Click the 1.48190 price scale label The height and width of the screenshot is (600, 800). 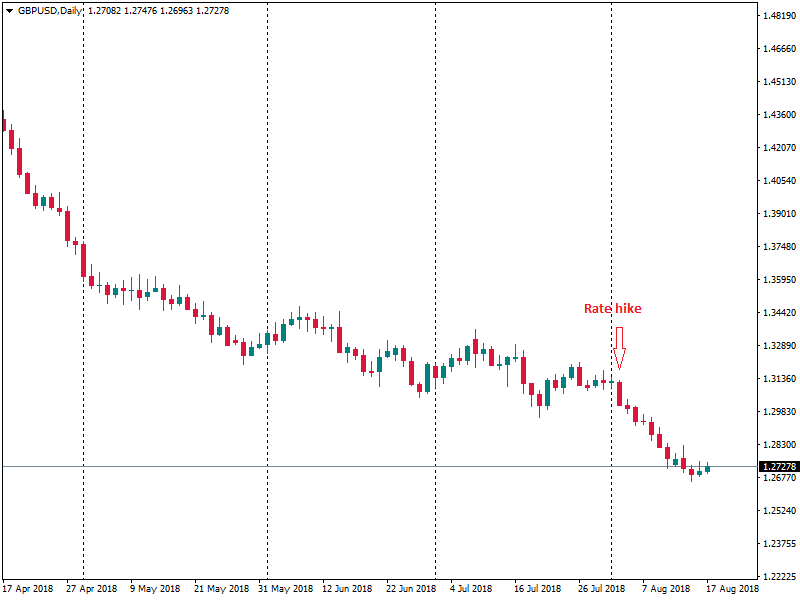tap(777, 17)
